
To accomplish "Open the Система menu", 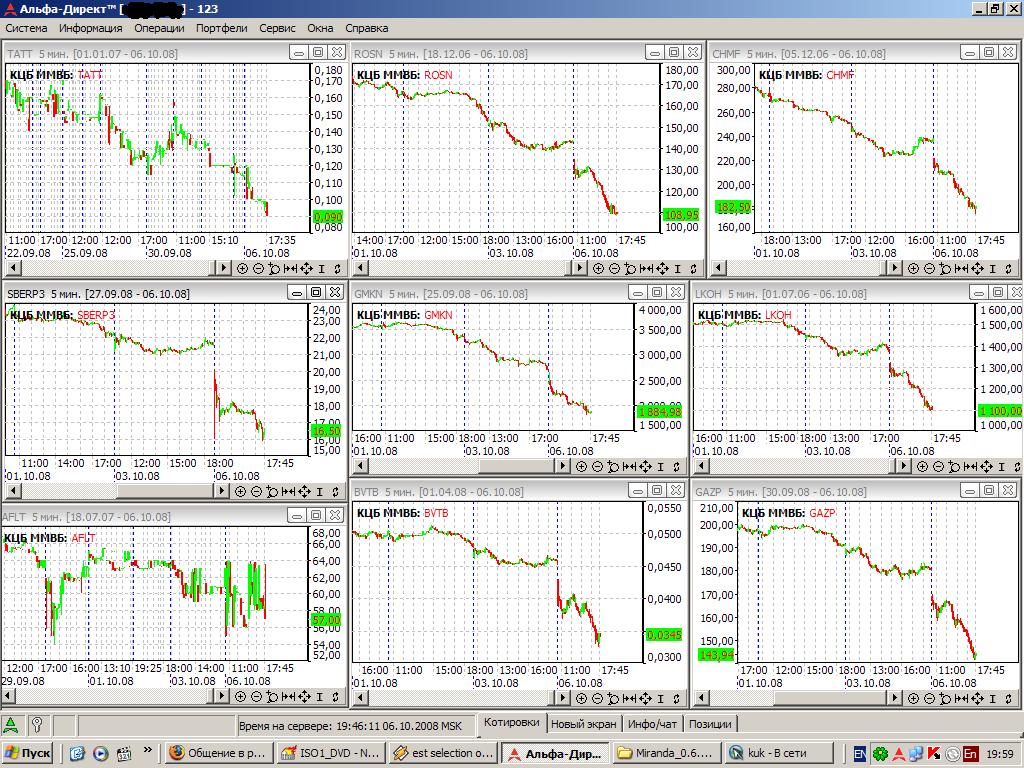I will pos(26,28).
